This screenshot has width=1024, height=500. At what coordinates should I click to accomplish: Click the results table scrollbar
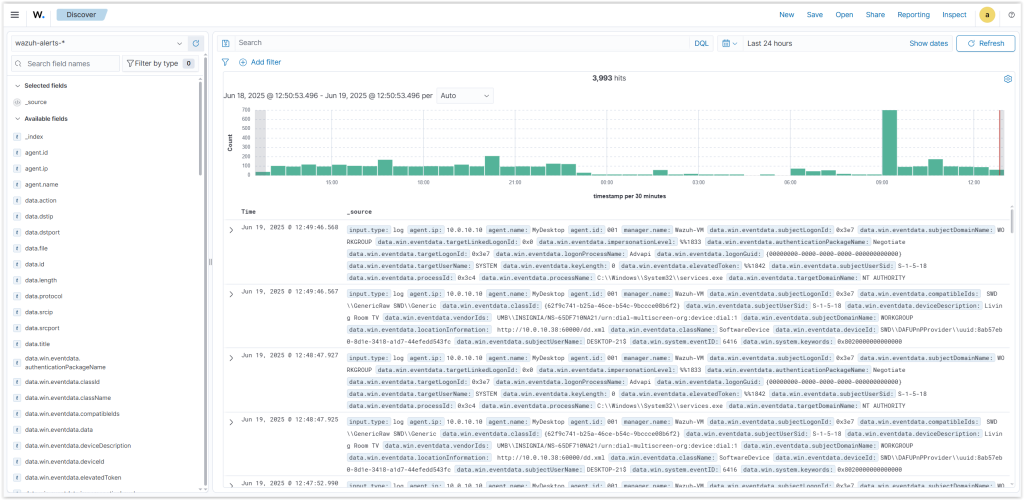tap(1012, 221)
